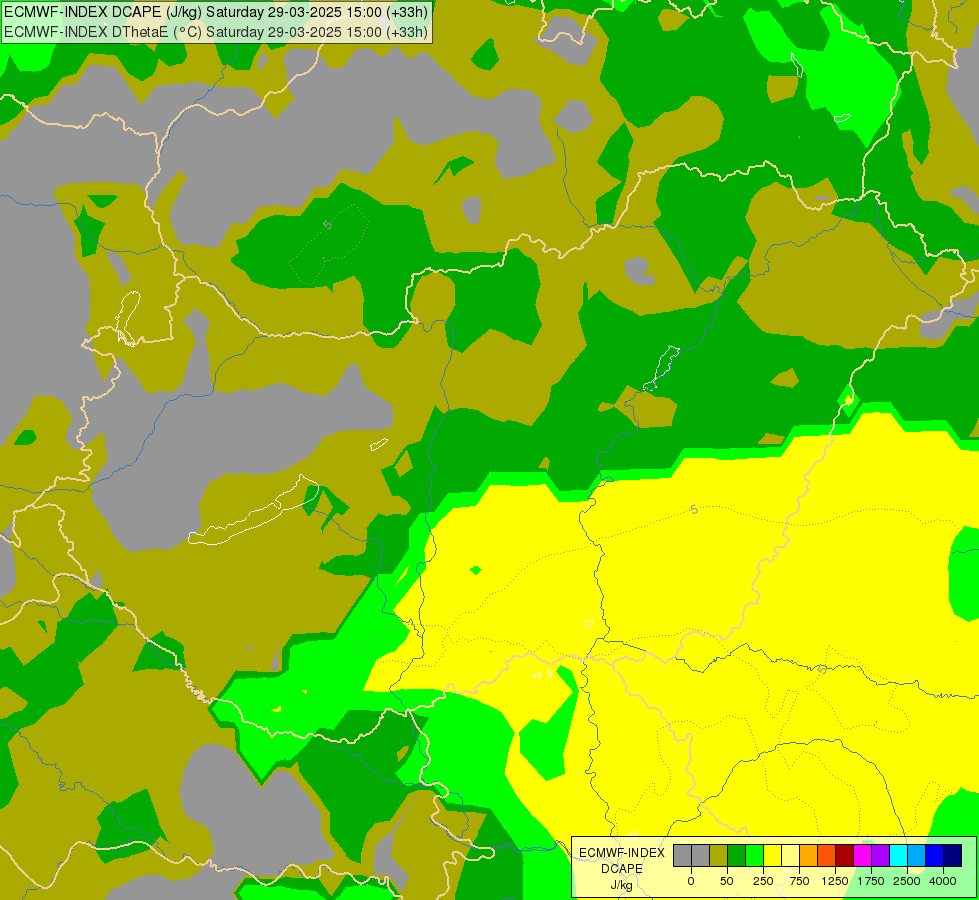979x900 pixels.
Task: Click the ECMWF-INDEX label in the legend
Action: pyautogui.click(x=622, y=853)
